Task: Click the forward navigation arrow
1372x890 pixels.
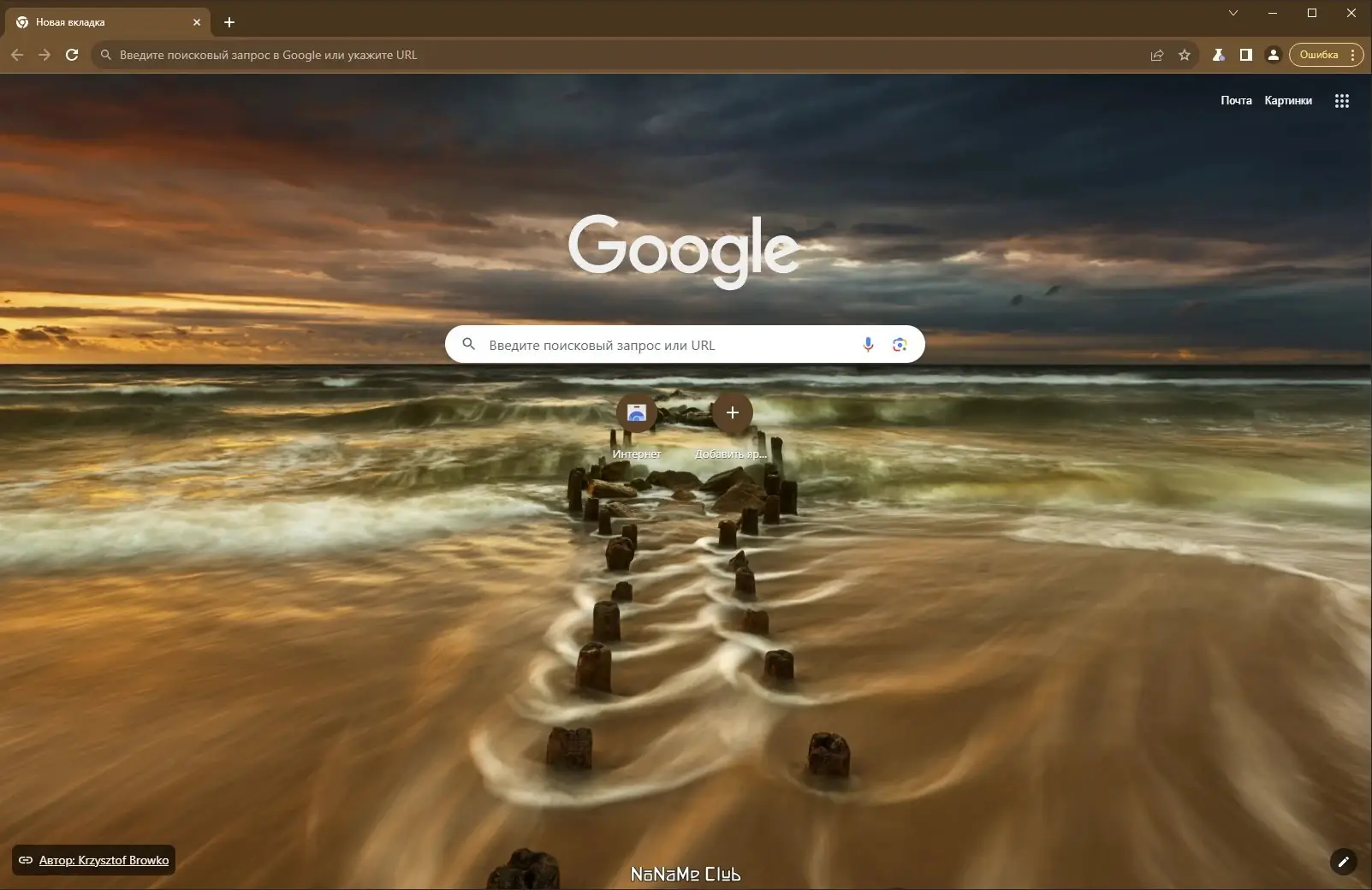Action: click(45, 55)
